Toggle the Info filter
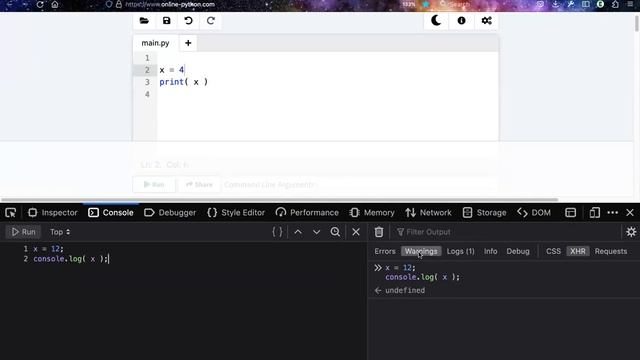Viewport: 640px width, 360px height. [491, 251]
